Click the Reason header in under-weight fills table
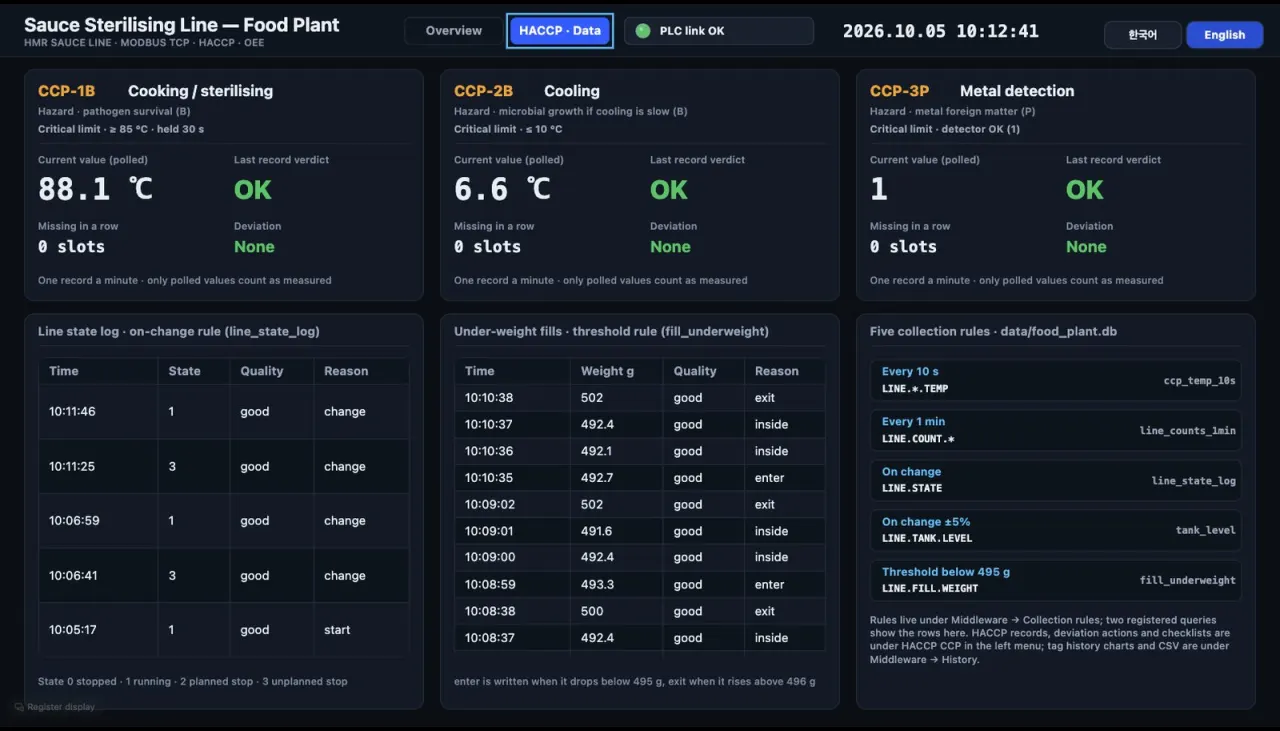Screen dimensions: 1280x731 coord(777,371)
